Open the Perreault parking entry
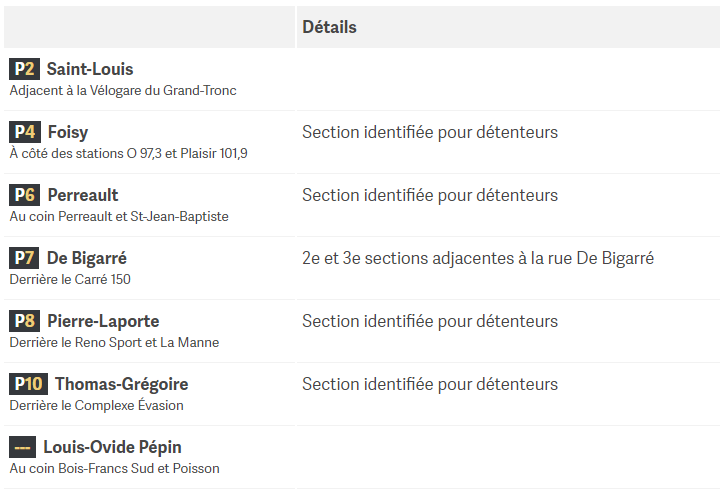The width and height of the screenshot is (725, 493). point(83,195)
